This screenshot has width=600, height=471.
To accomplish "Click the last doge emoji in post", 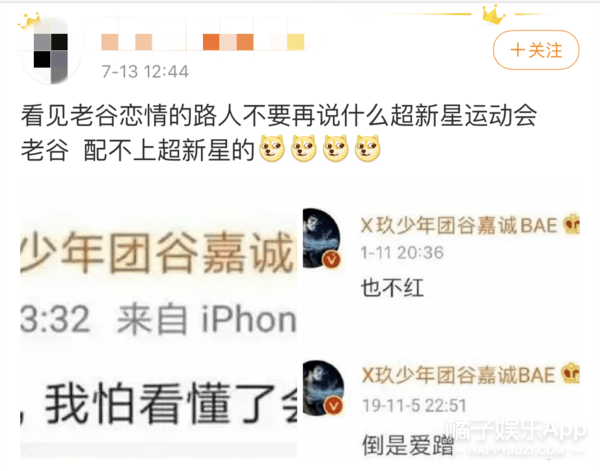I will click(x=368, y=148).
